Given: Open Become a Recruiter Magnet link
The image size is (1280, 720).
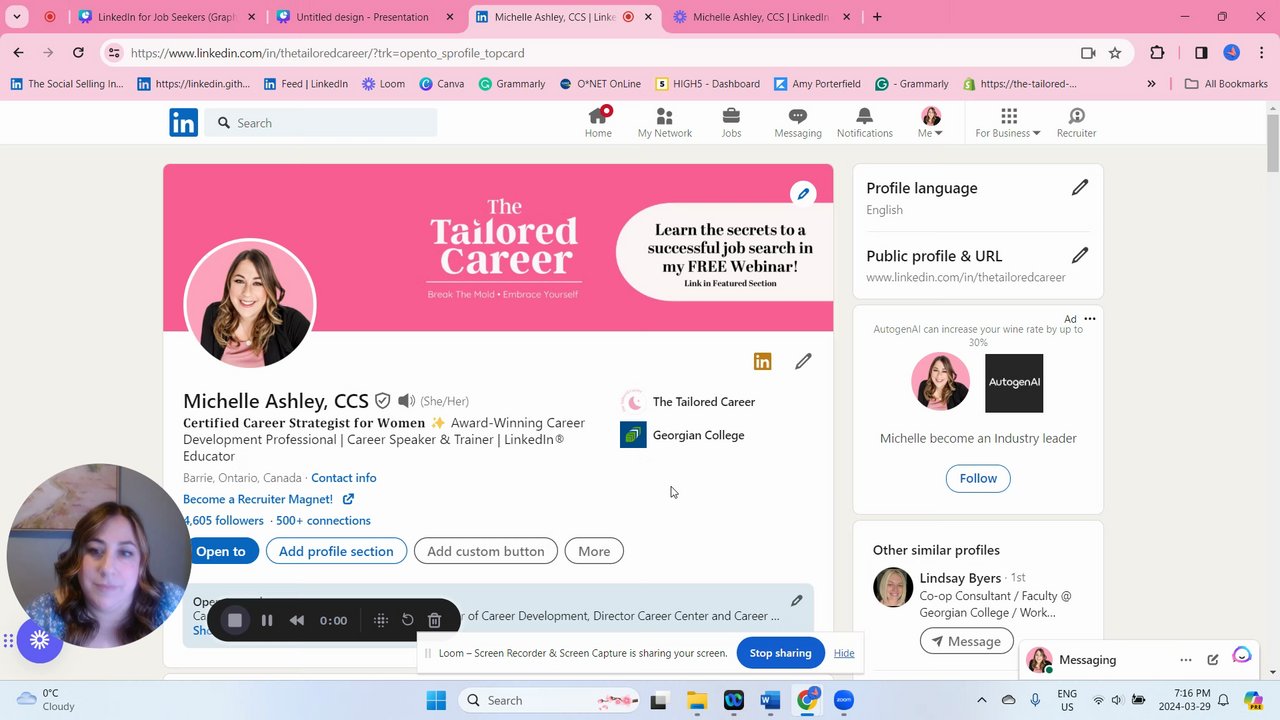Looking at the screenshot, I should click(268, 499).
